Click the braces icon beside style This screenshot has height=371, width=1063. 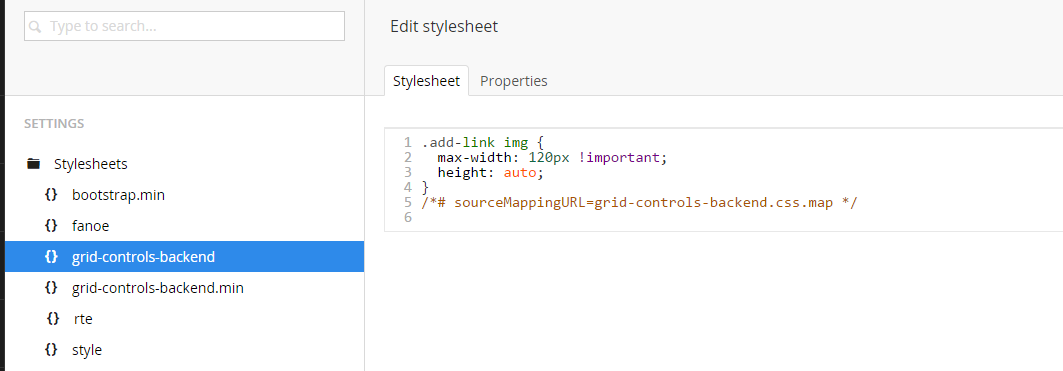pos(51,349)
